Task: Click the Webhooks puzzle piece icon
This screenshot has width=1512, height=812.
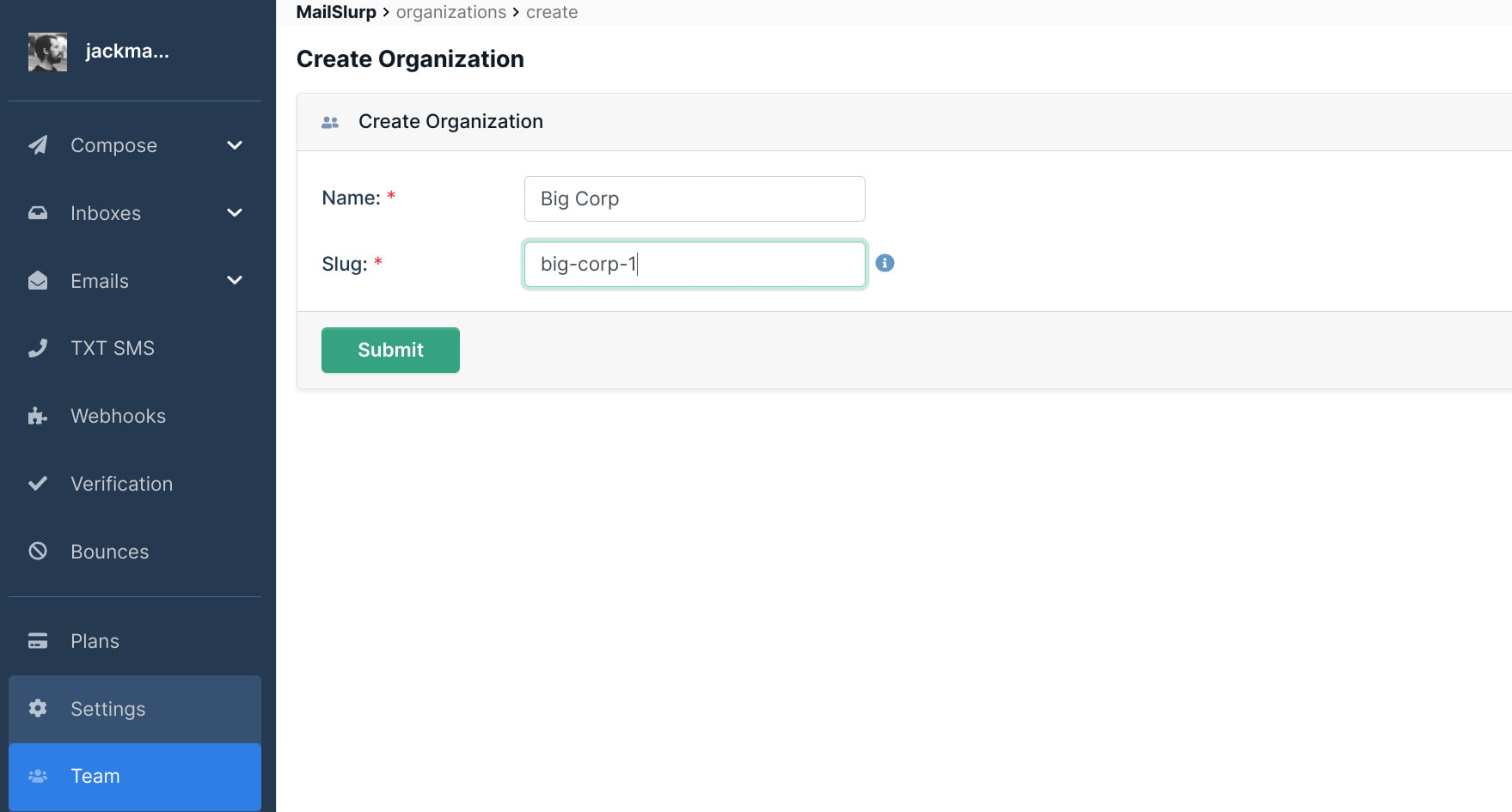Action: [38, 416]
